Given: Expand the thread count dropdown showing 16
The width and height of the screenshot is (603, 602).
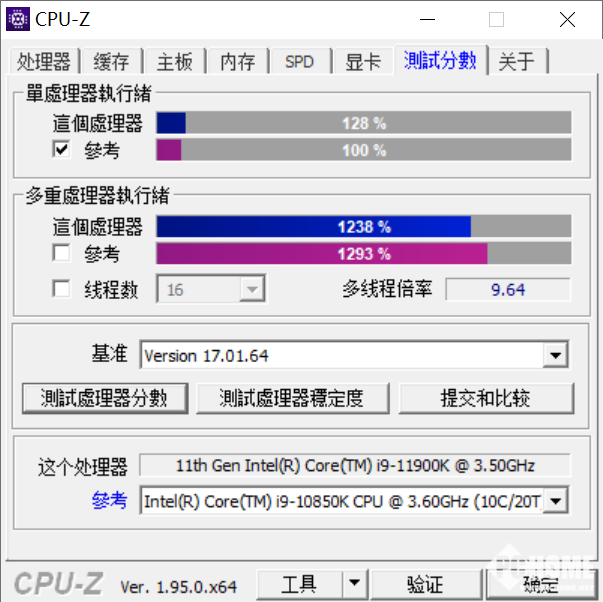Looking at the screenshot, I should coord(252,289).
